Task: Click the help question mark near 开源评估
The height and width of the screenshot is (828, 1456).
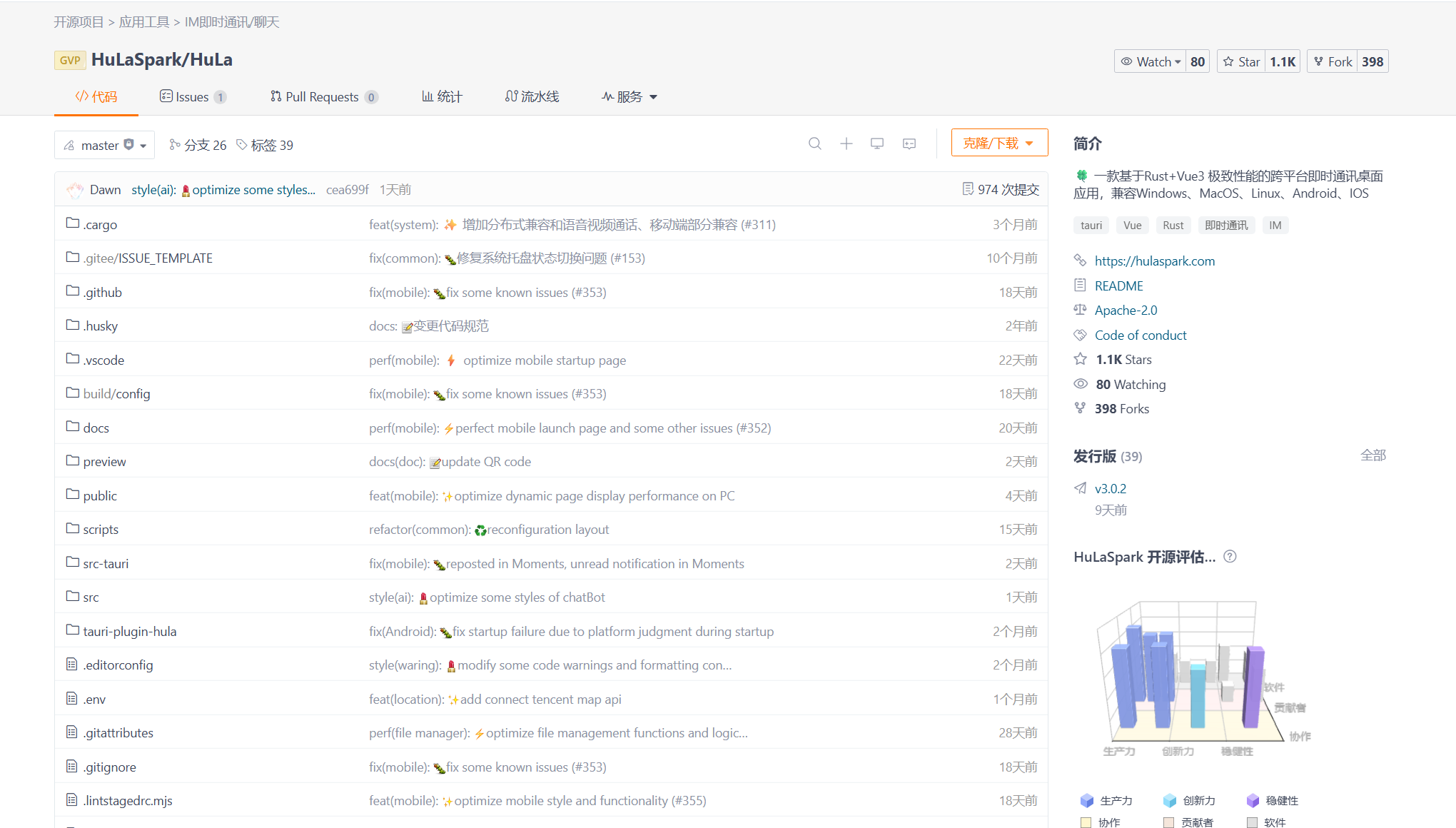Action: pyautogui.click(x=1230, y=557)
